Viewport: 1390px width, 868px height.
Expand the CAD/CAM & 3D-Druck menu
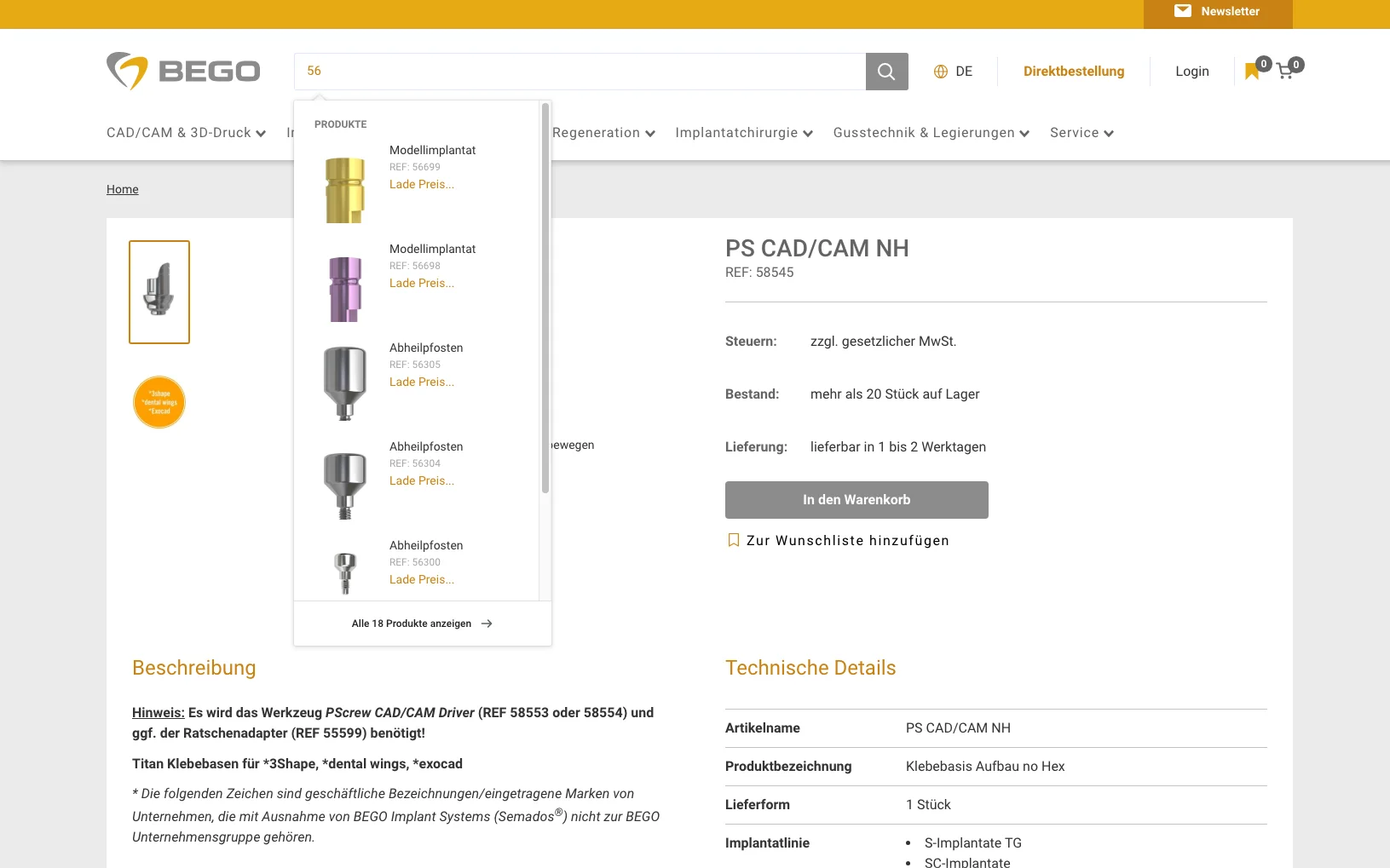[x=186, y=133]
